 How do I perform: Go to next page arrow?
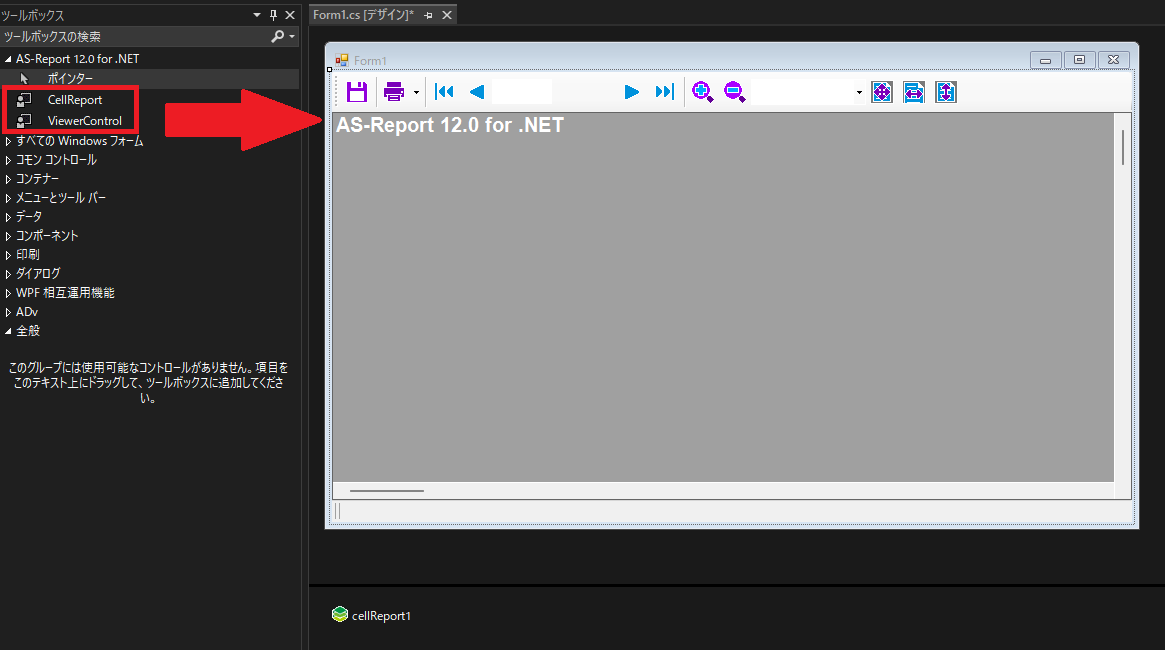[632, 91]
